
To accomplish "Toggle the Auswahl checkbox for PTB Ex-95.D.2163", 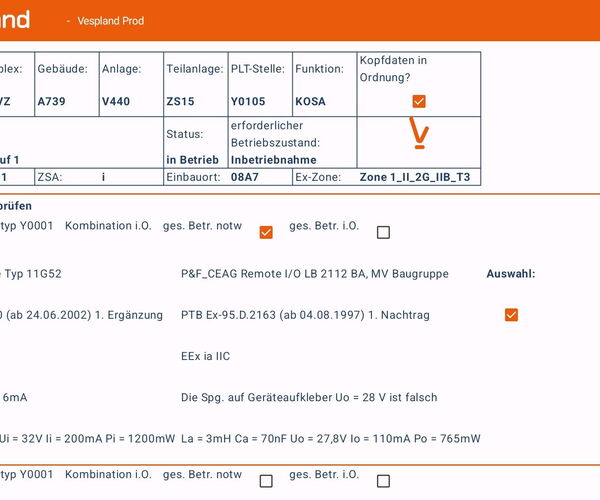I will 511,315.
